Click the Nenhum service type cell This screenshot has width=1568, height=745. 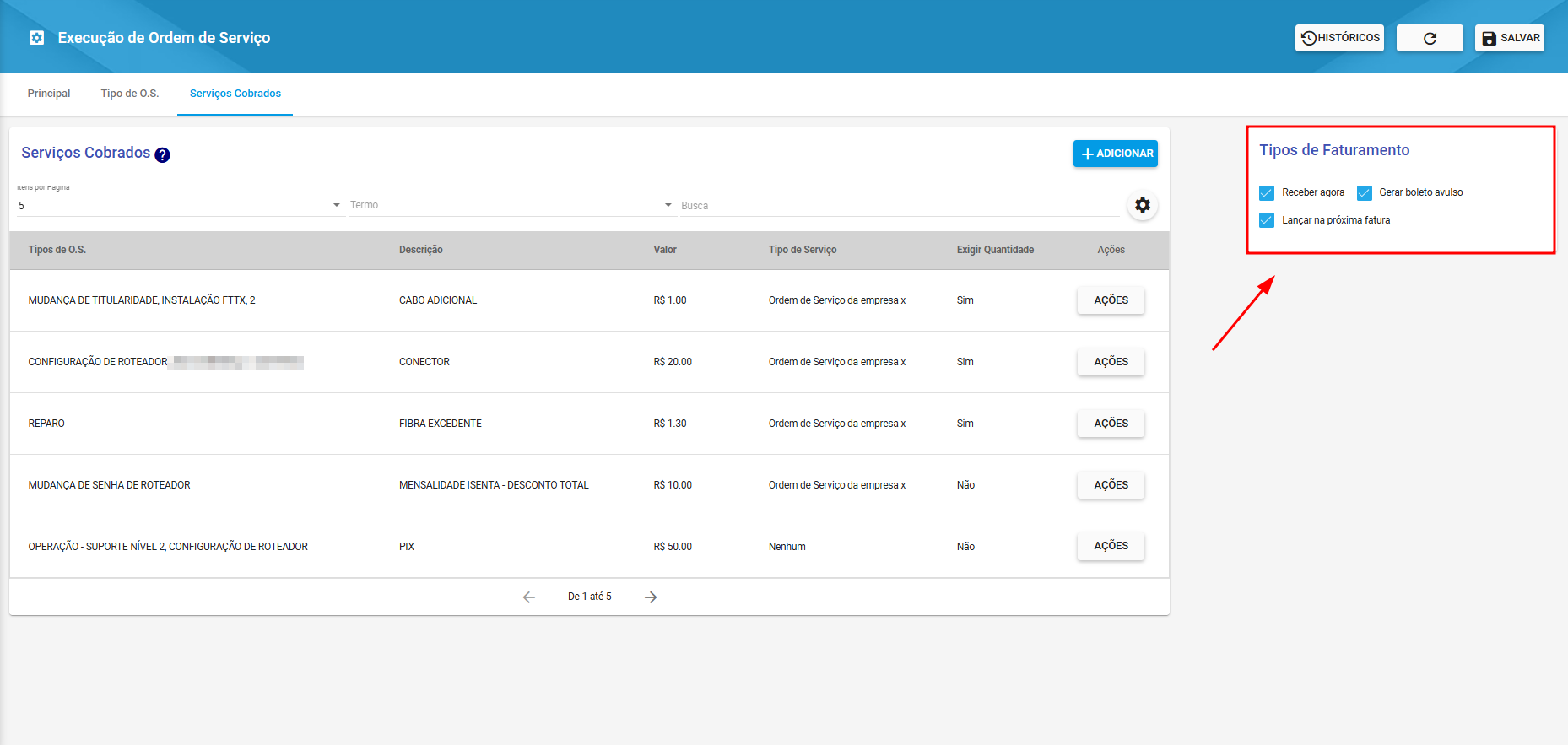tap(787, 547)
